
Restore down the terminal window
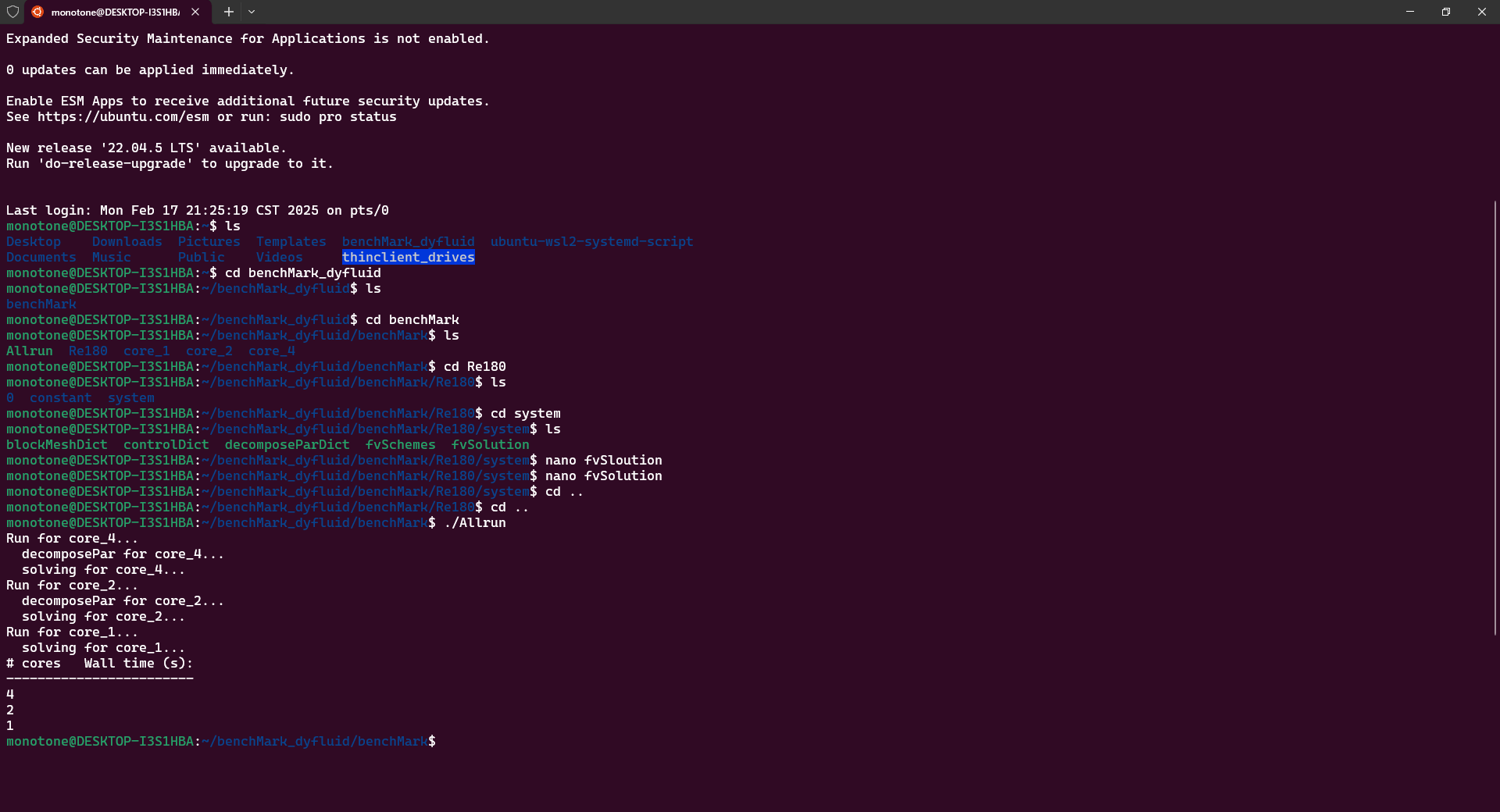pyautogui.click(x=1446, y=12)
